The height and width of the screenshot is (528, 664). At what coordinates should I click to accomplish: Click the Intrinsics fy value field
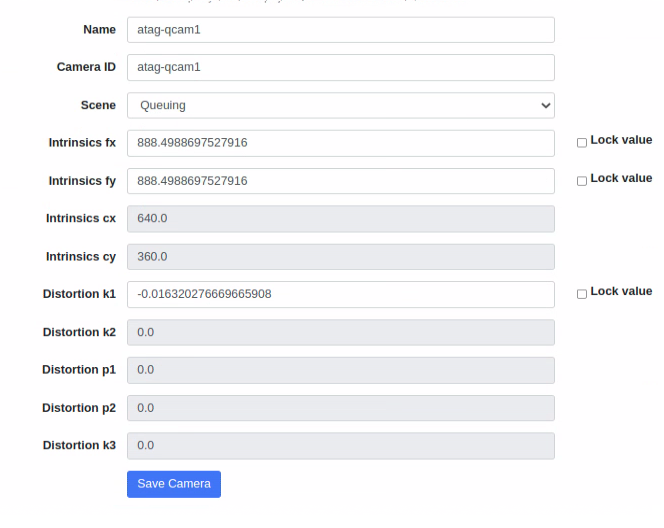coord(340,181)
